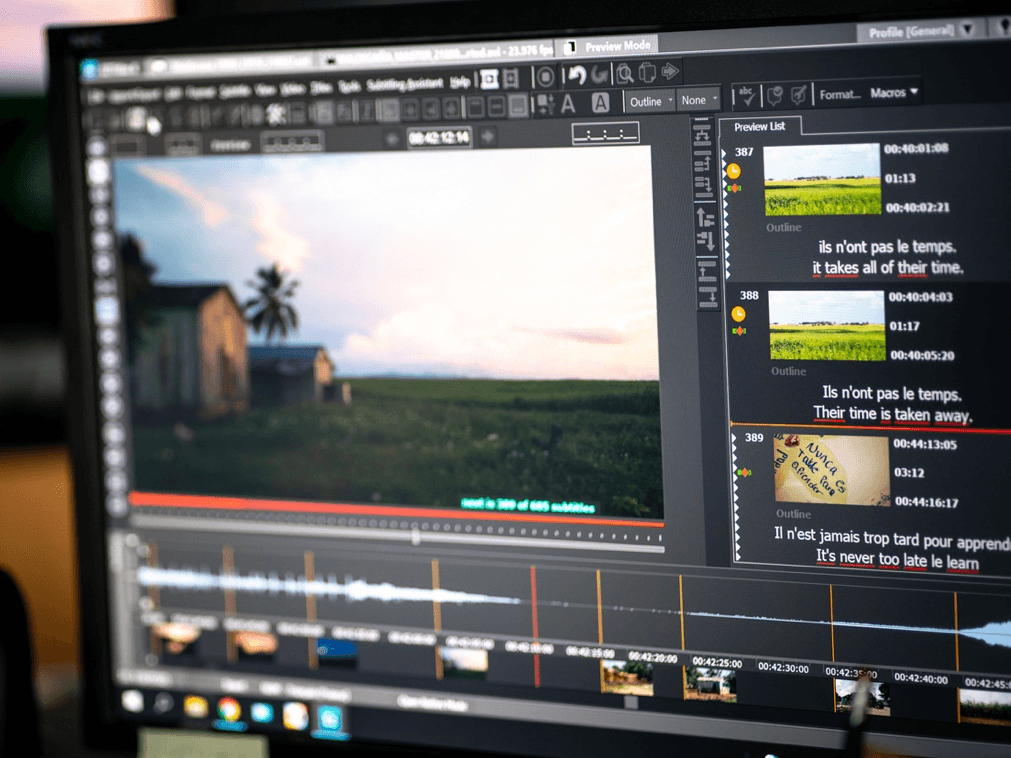Select subtitle 388 green field thumbnail
1011x758 pixels.
click(826, 326)
